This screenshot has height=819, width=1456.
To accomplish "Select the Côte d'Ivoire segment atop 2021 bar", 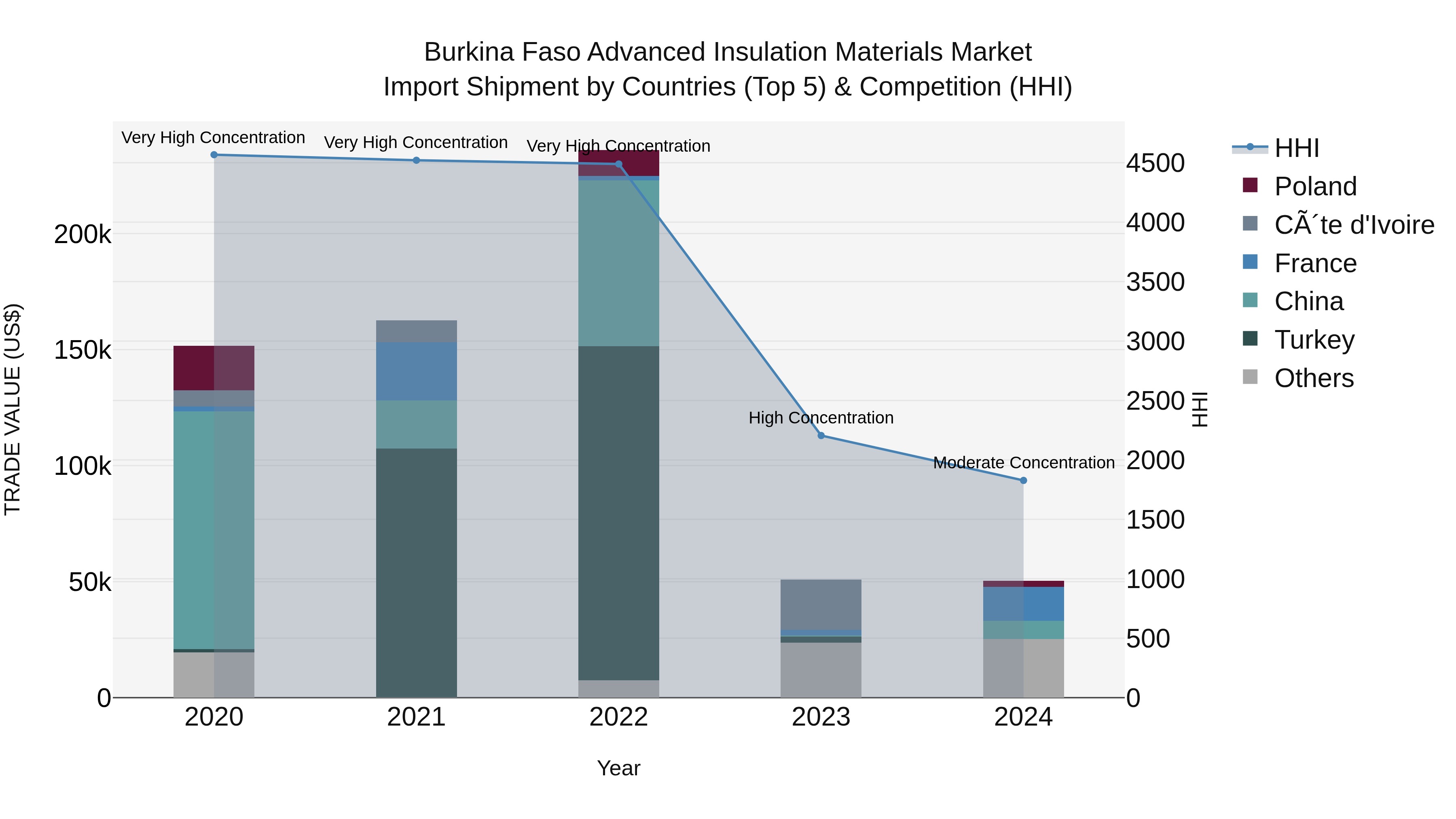I will [x=417, y=331].
